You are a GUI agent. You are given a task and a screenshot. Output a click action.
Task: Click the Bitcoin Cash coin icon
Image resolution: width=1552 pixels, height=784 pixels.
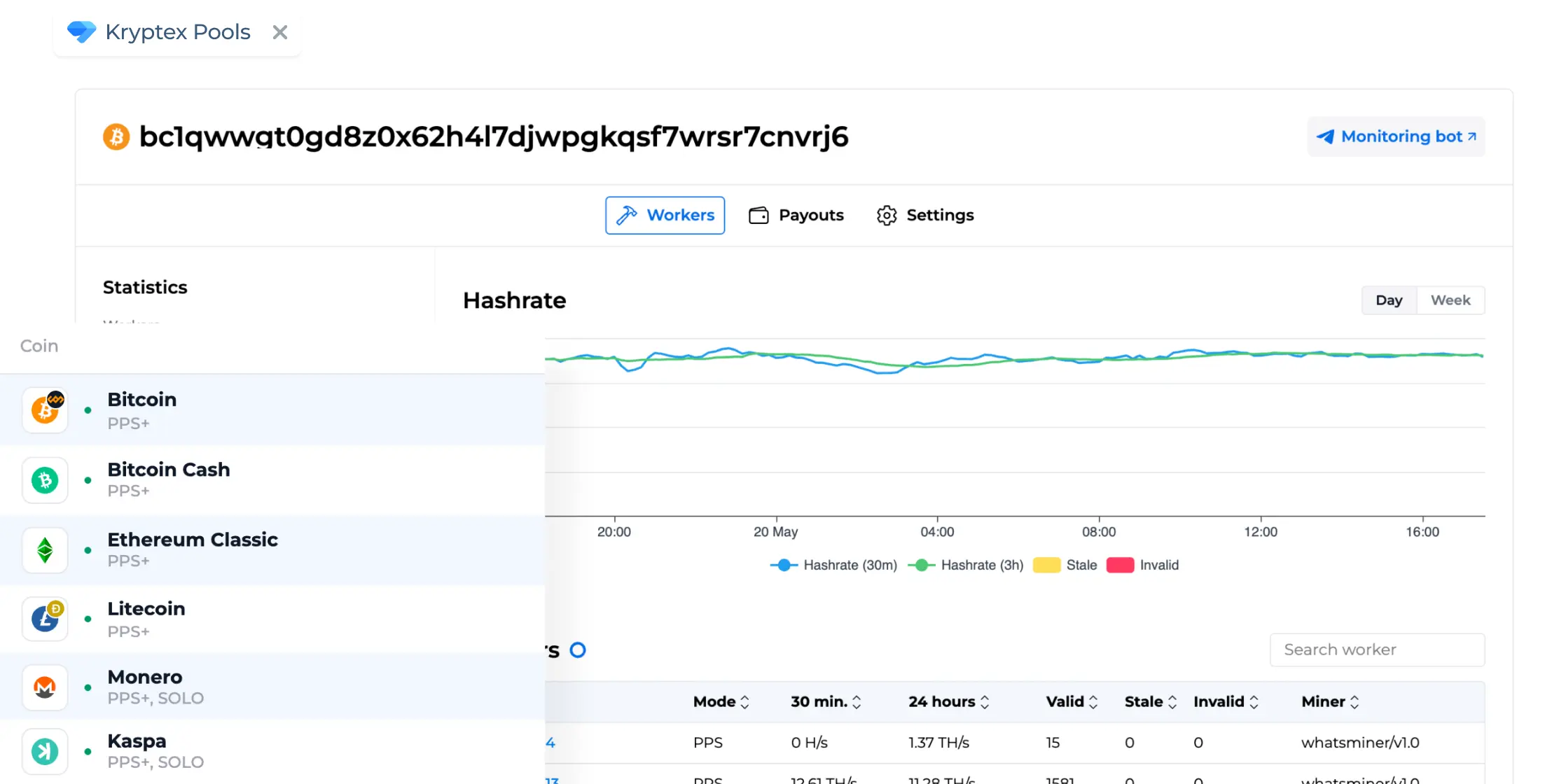[45, 480]
